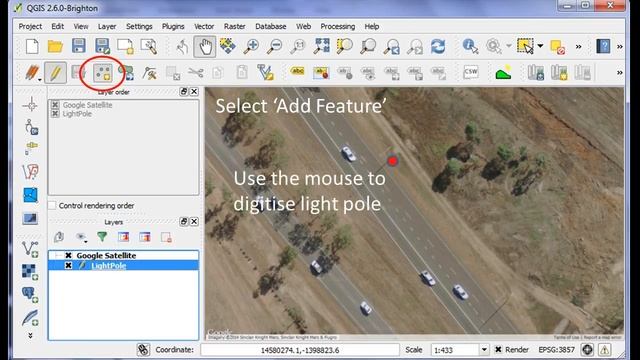Click the Select Features by rectangle icon
Image resolution: width=640 pixels, height=360 pixels.
[525, 46]
